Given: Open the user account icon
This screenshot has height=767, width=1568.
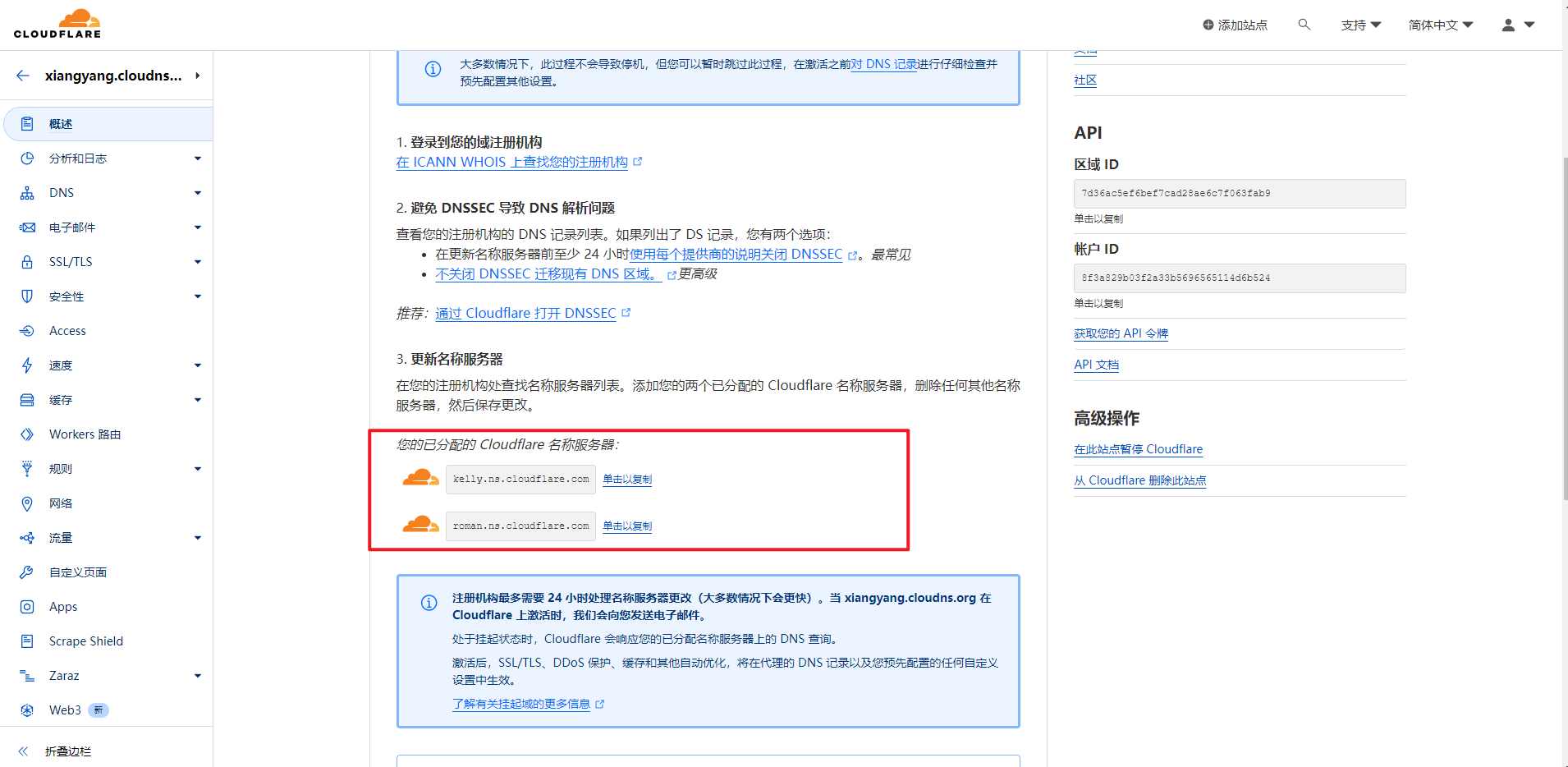Looking at the screenshot, I should coord(1508,25).
